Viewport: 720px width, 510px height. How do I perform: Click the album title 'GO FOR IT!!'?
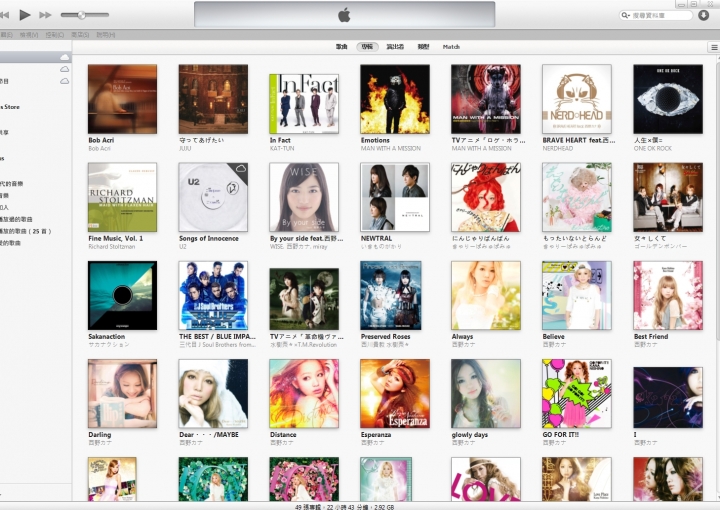coord(561,435)
